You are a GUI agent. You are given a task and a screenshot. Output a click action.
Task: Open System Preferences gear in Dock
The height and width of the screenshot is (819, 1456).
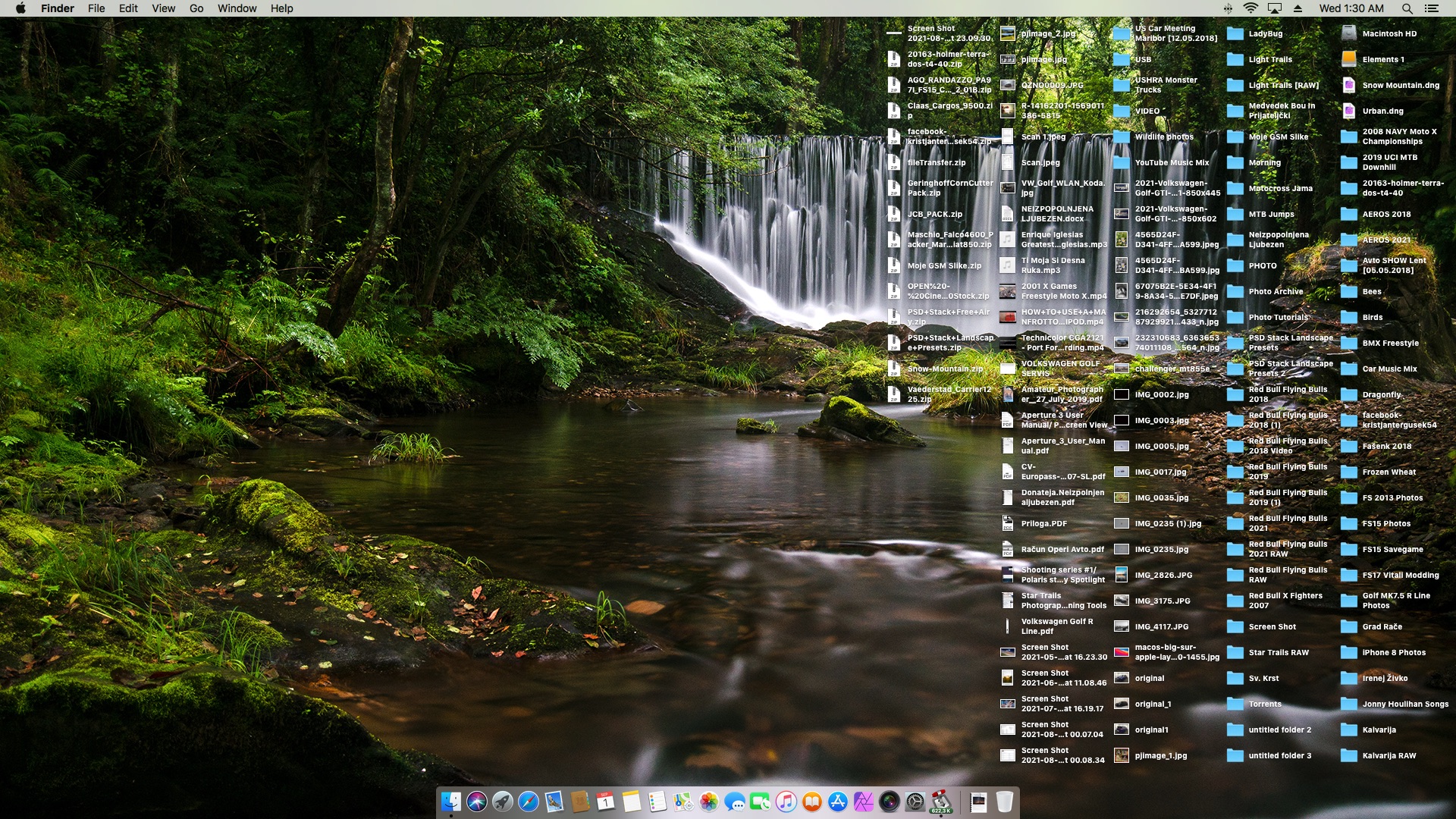(915, 802)
